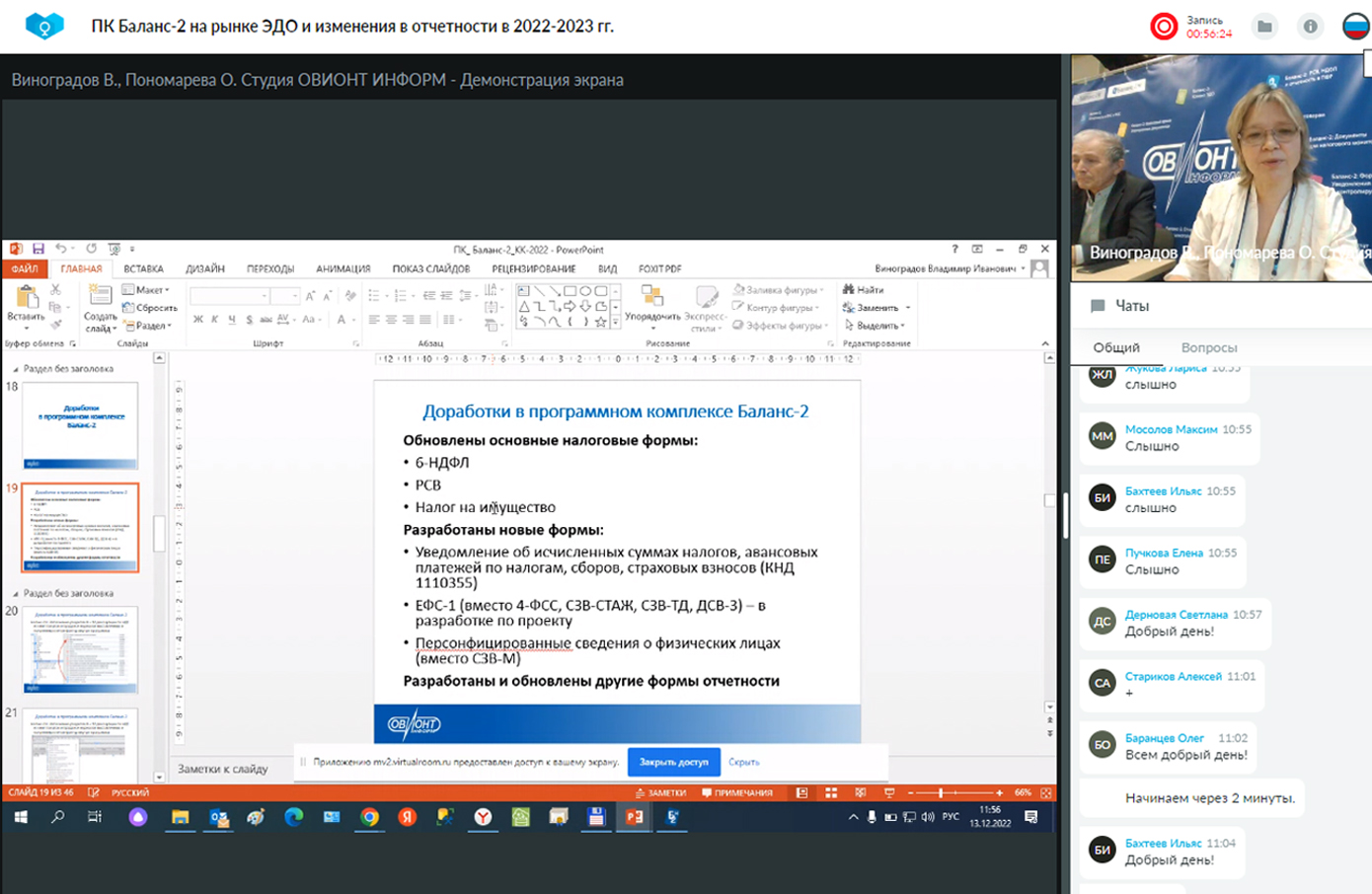Viewport: 1372px width, 894px height.
Task: Switch to slide sorter view in status bar
Action: (x=831, y=792)
